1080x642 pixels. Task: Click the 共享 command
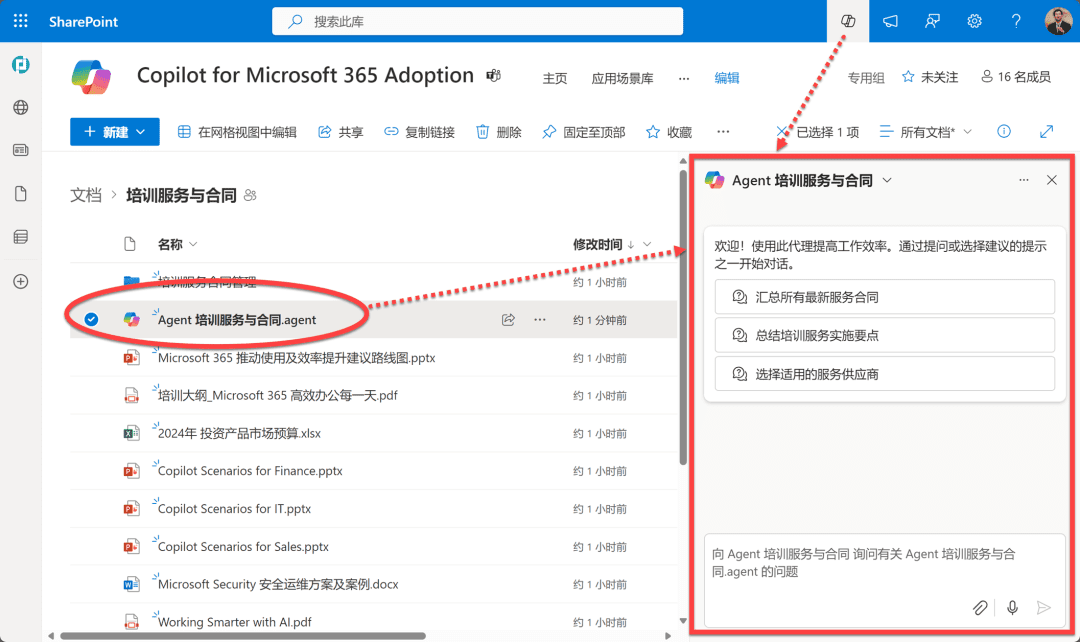click(340, 132)
